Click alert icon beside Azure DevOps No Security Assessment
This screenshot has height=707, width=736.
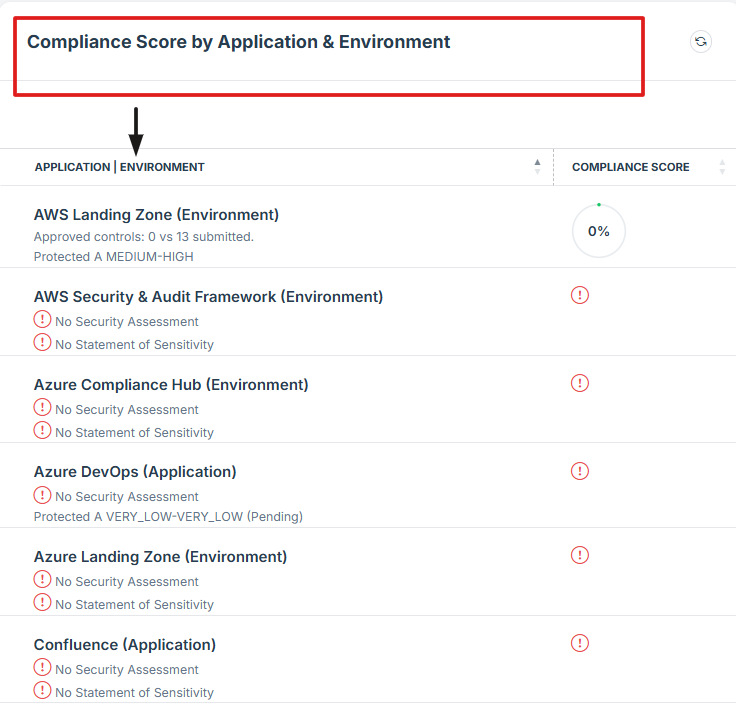point(42,495)
